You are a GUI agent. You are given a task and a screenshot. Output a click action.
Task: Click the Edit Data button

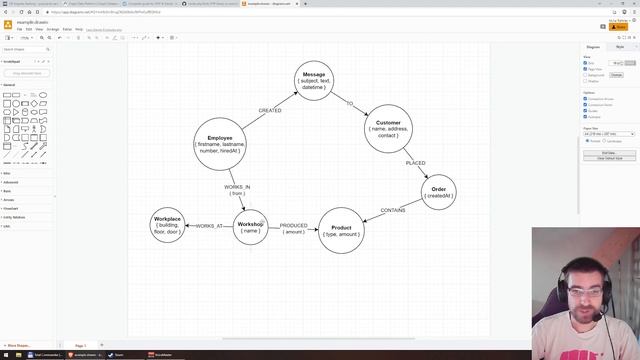(609, 153)
